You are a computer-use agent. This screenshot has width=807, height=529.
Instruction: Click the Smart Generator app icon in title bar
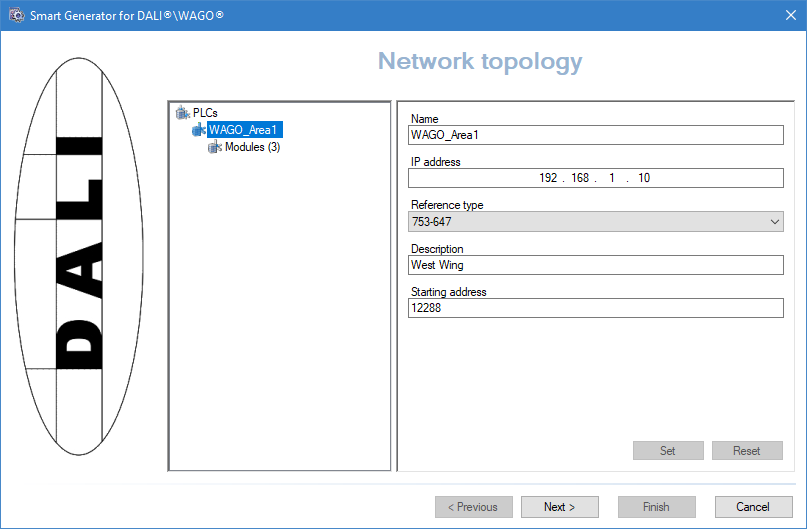[x=16, y=16]
